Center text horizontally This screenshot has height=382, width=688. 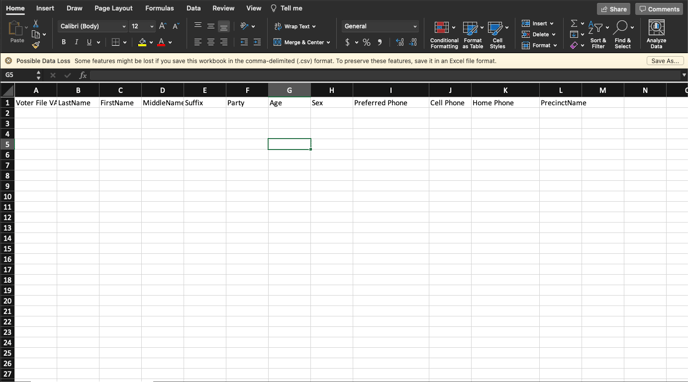[211, 42]
